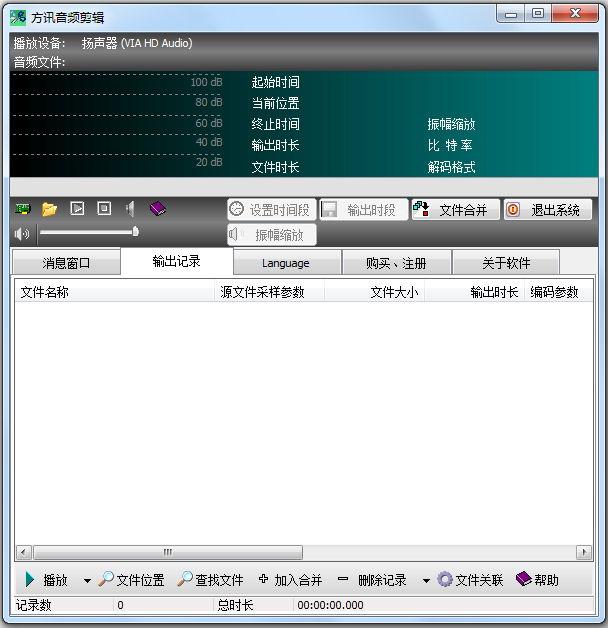Click 文件位置 magnifier item
The height and width of the screenshot is (628, 608).
pos(131,580)
